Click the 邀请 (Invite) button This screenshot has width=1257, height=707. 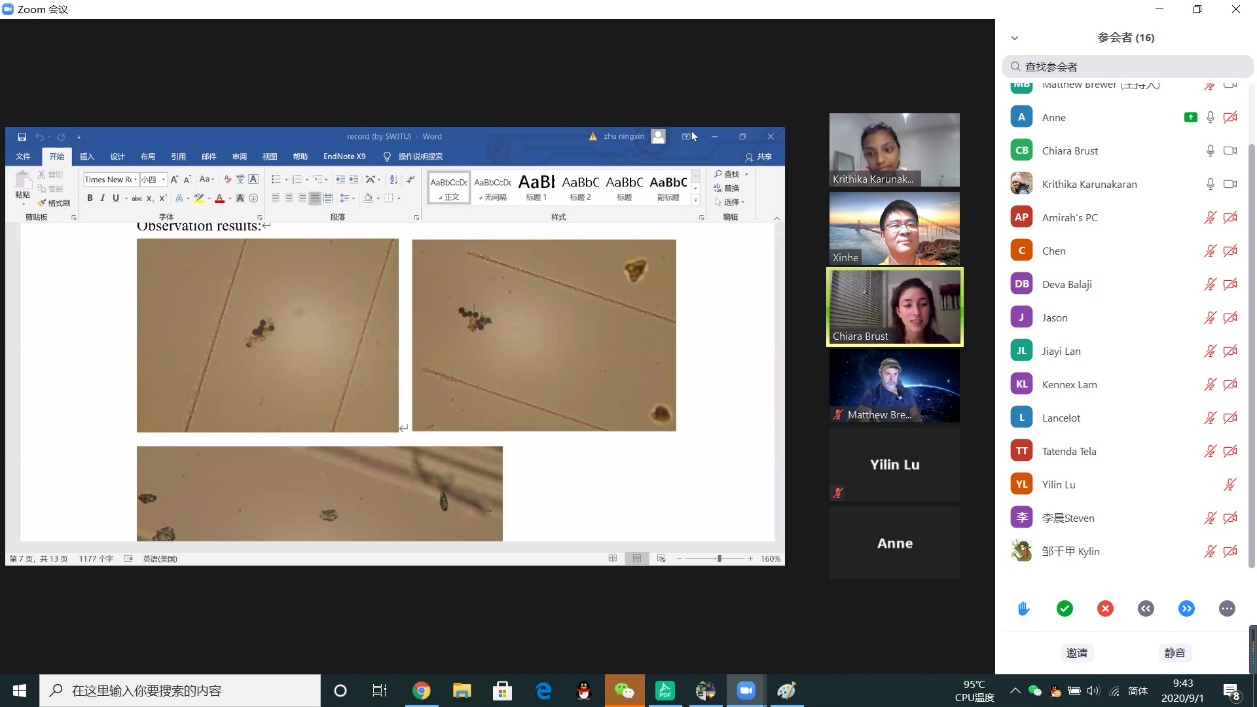tap(1076, 653)
